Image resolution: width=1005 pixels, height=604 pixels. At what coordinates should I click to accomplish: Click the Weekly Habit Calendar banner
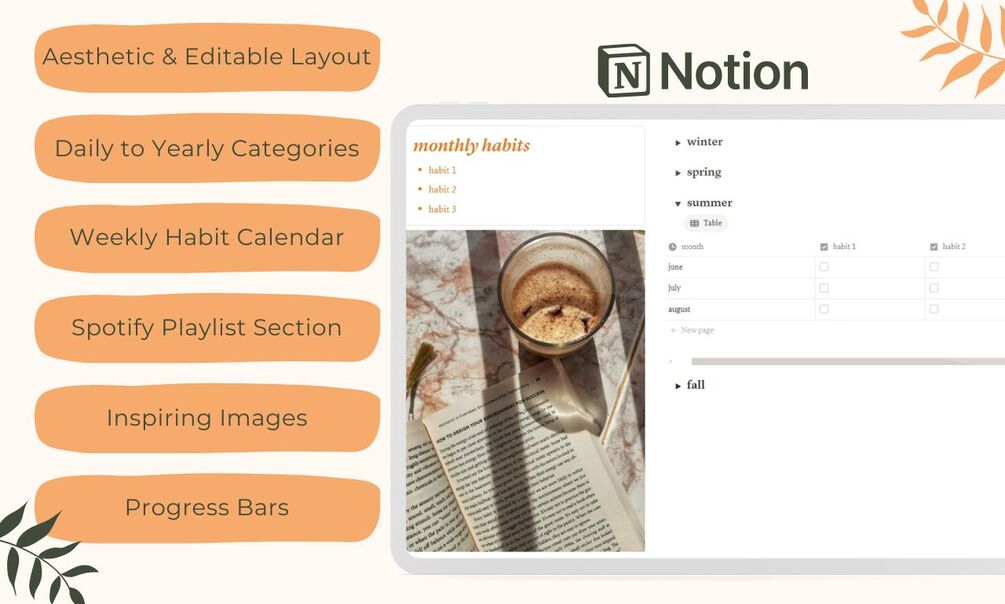pyautogui.click(x=207, y=237)
